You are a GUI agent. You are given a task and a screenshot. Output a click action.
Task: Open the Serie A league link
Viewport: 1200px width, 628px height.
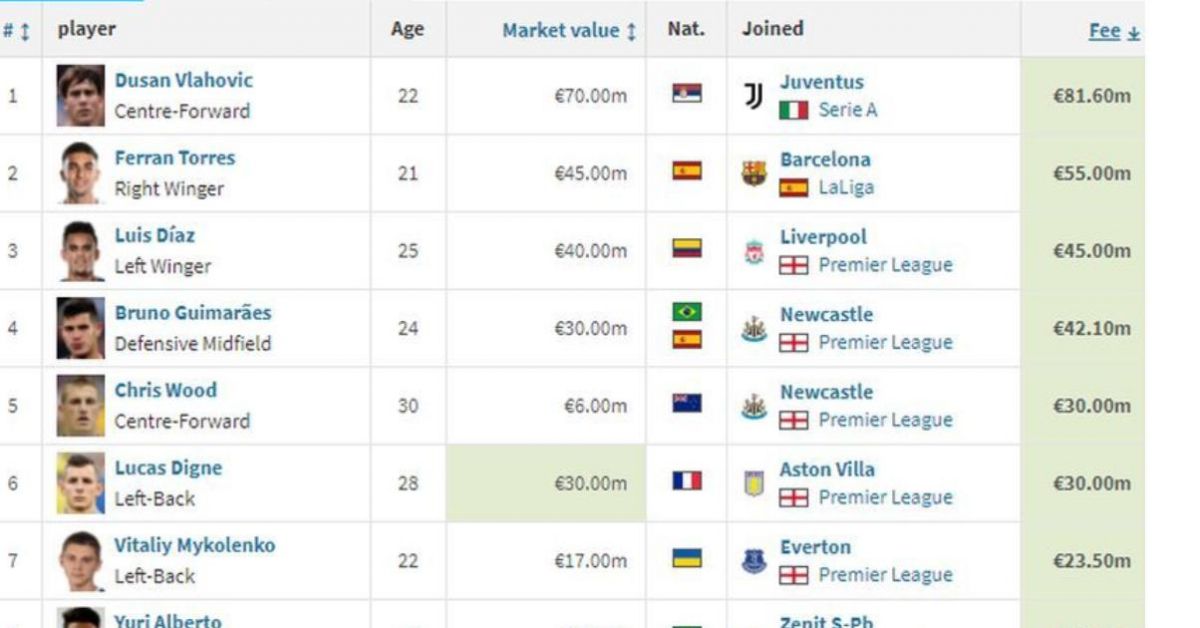click(847, 110)
